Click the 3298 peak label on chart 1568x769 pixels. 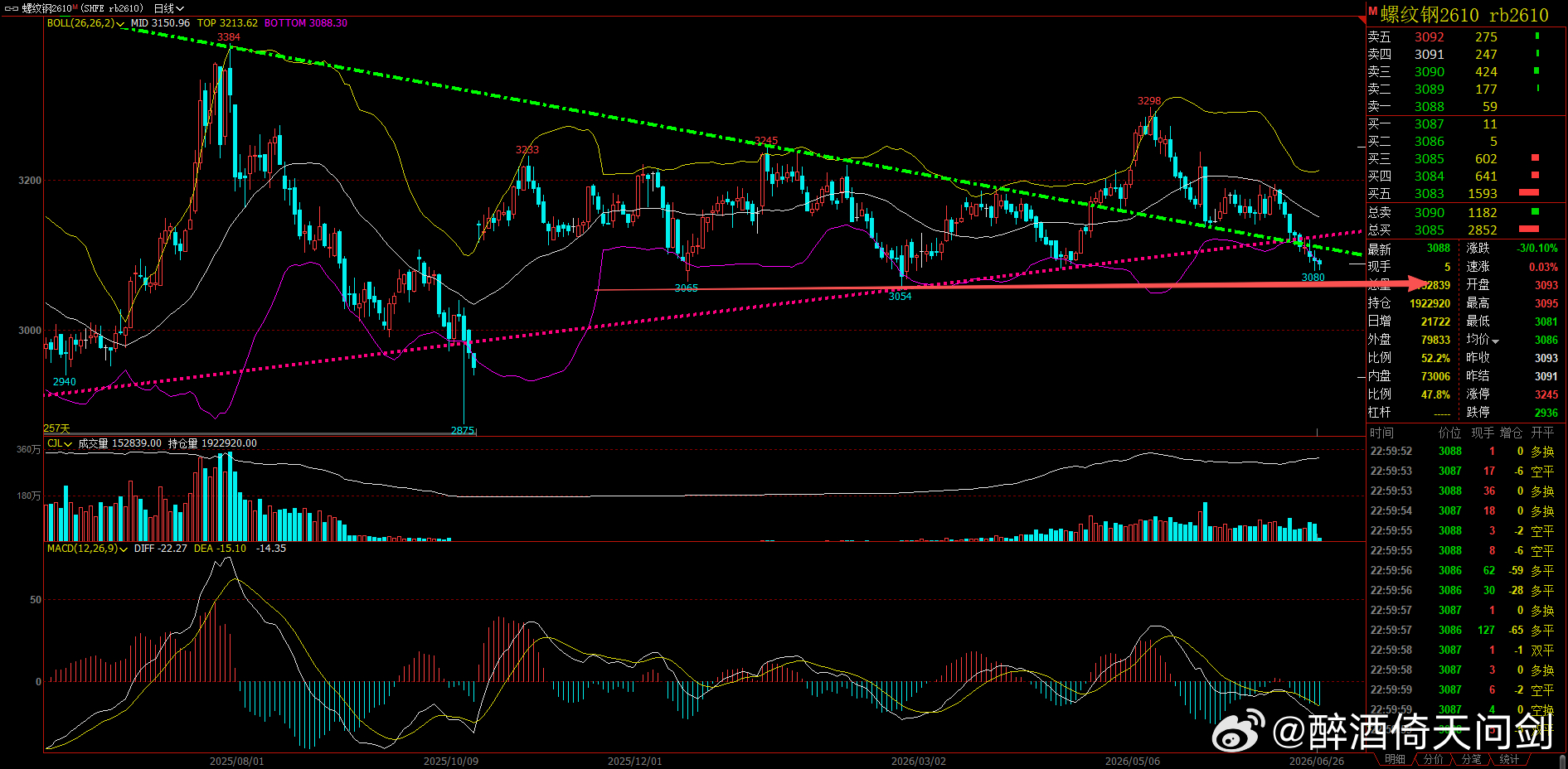tap(1149, 101)
